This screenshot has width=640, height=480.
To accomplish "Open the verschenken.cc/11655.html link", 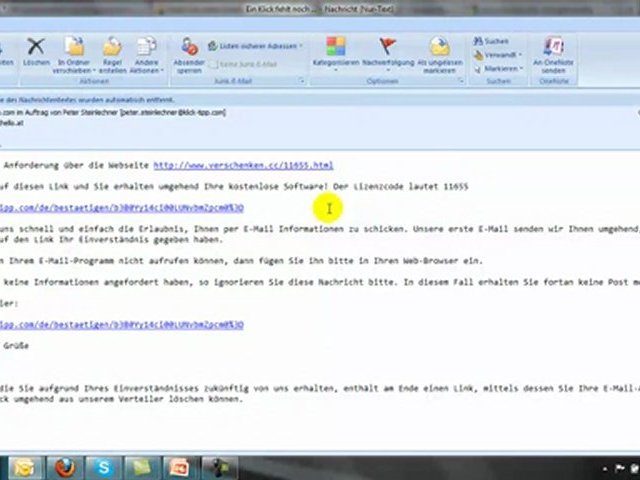I will 243,165.
